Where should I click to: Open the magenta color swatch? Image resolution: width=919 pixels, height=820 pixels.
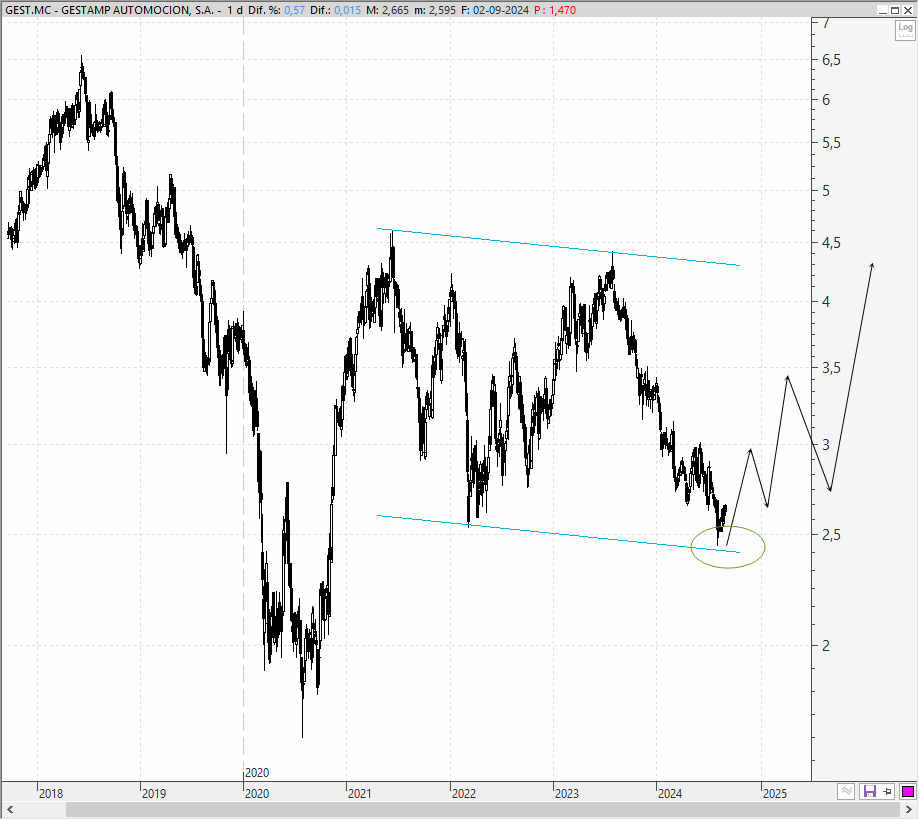[x=907, y=792]
